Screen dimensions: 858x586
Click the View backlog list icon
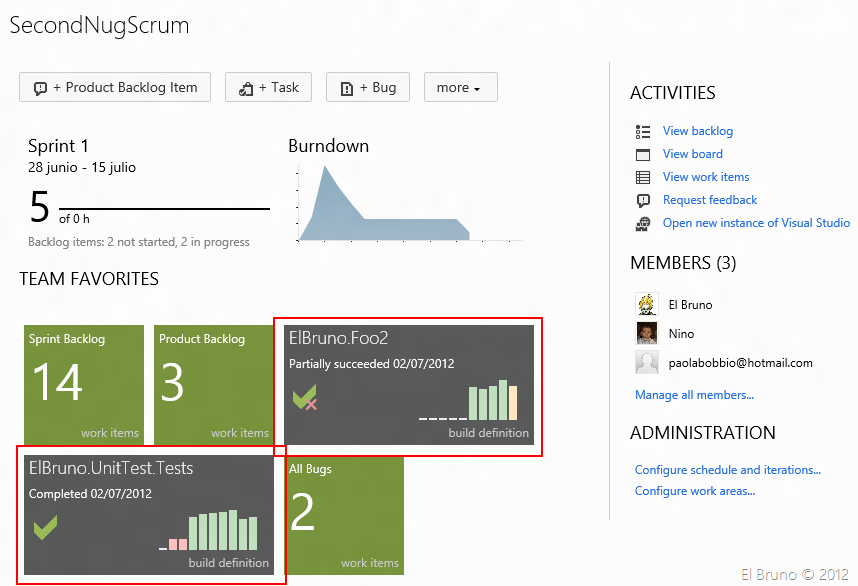tap(643, 131)
